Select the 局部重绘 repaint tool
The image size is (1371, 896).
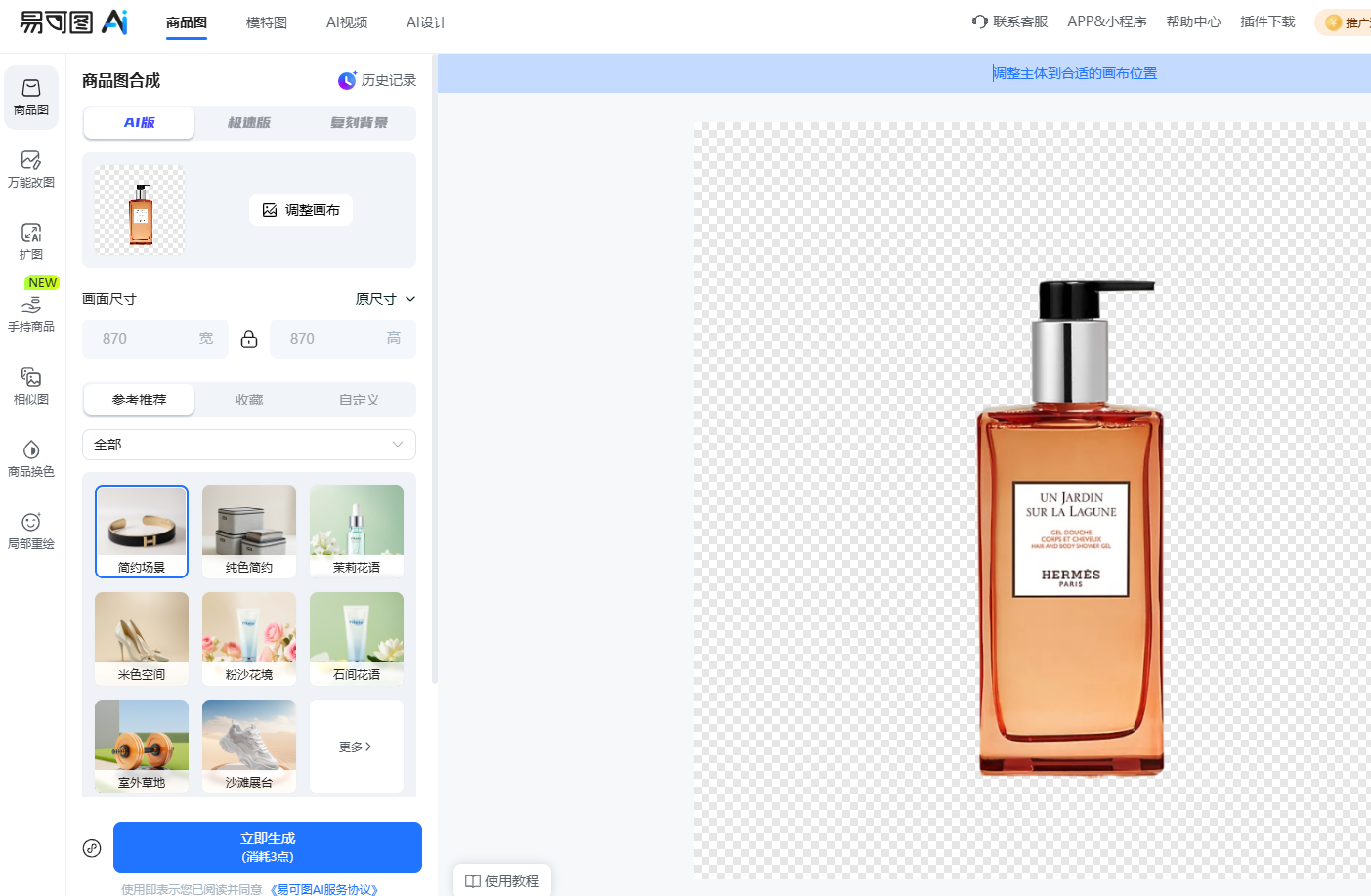[31, 531]
